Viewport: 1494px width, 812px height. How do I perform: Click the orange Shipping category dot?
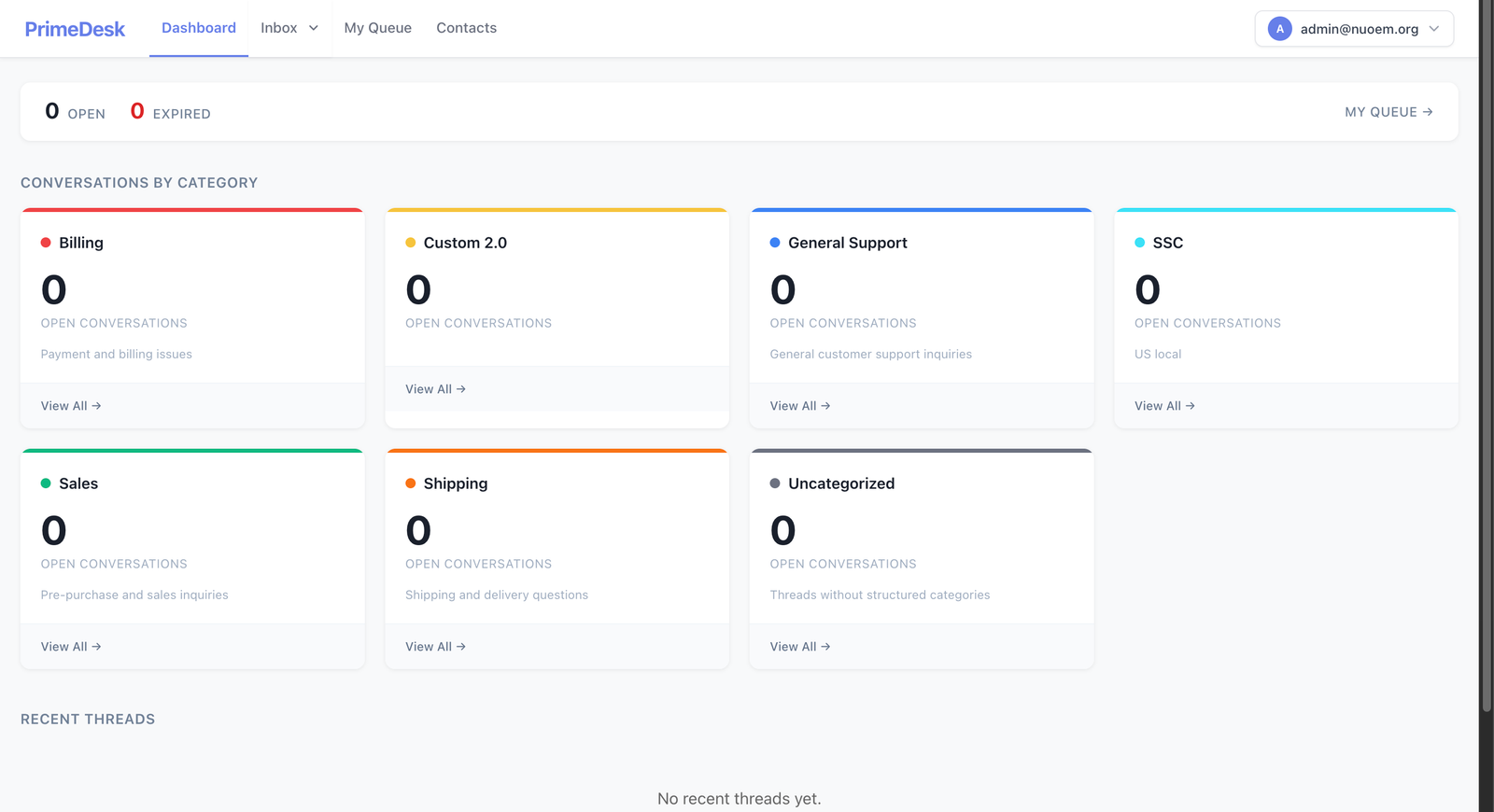[x=410, y=483]
